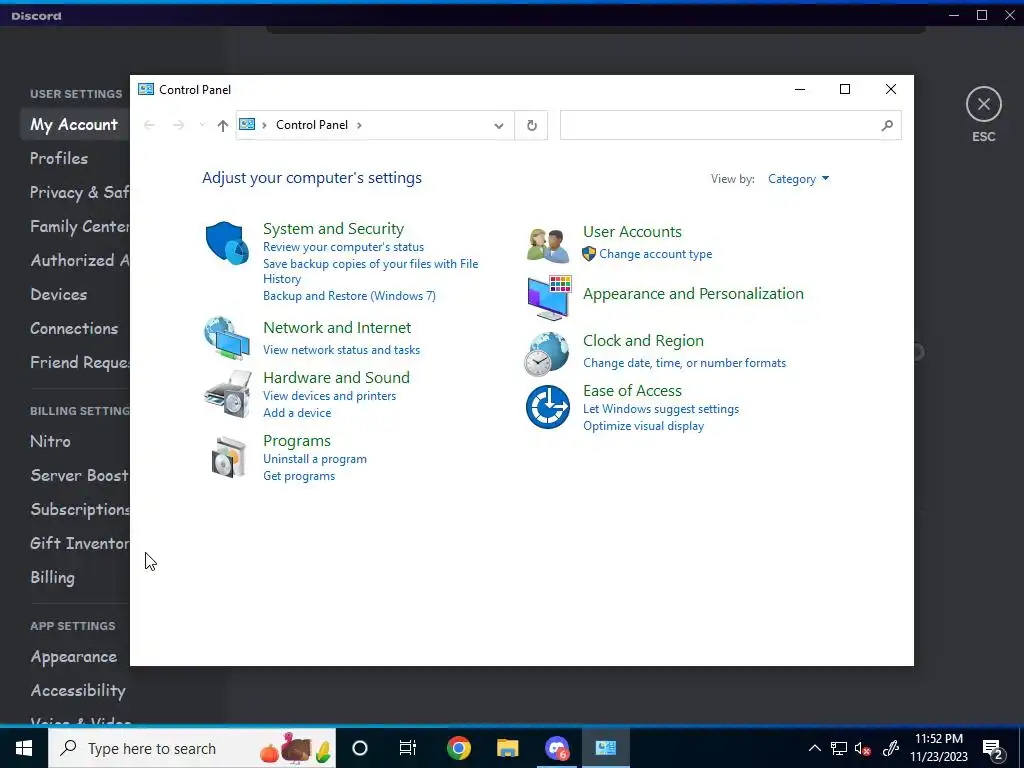Open Connections in Discord settings

(x=74, y=328)
